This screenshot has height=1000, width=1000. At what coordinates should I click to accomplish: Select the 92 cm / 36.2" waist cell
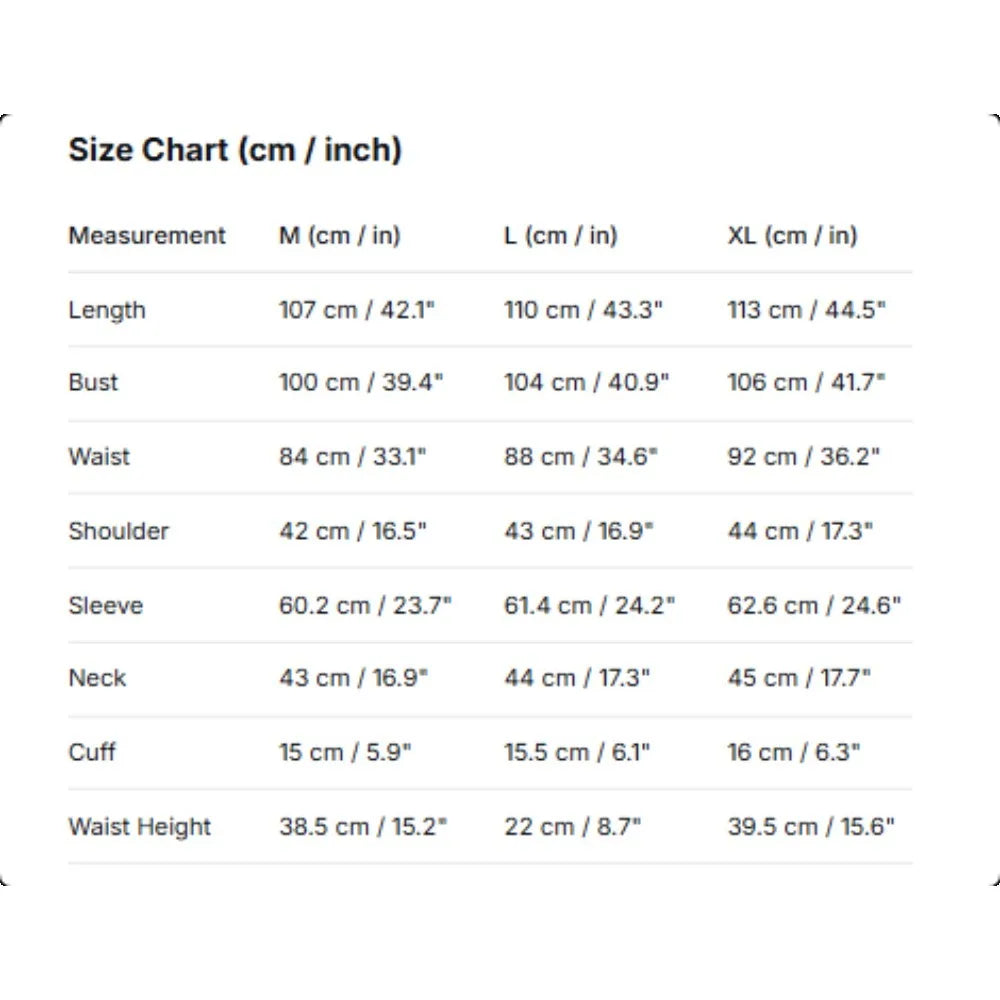point(804,457)
